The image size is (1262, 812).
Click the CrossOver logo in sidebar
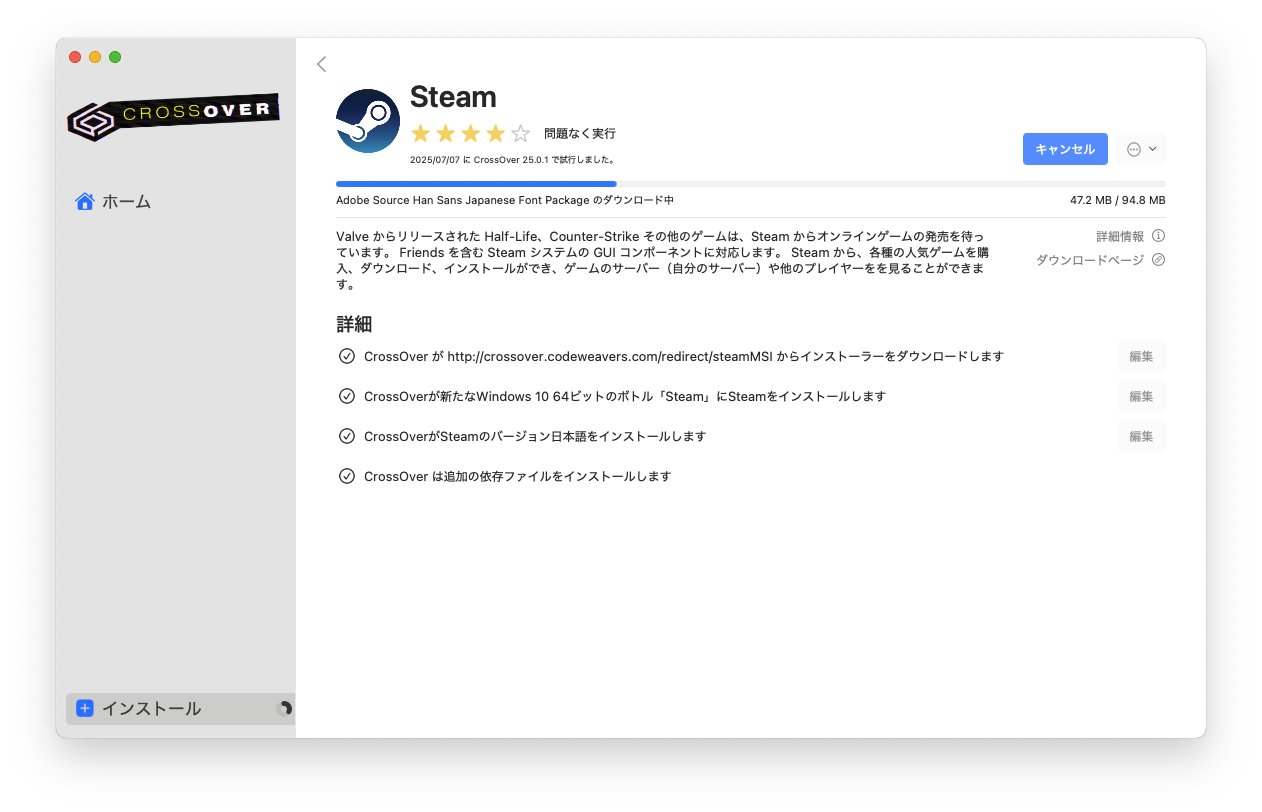[x=173, y=116]
